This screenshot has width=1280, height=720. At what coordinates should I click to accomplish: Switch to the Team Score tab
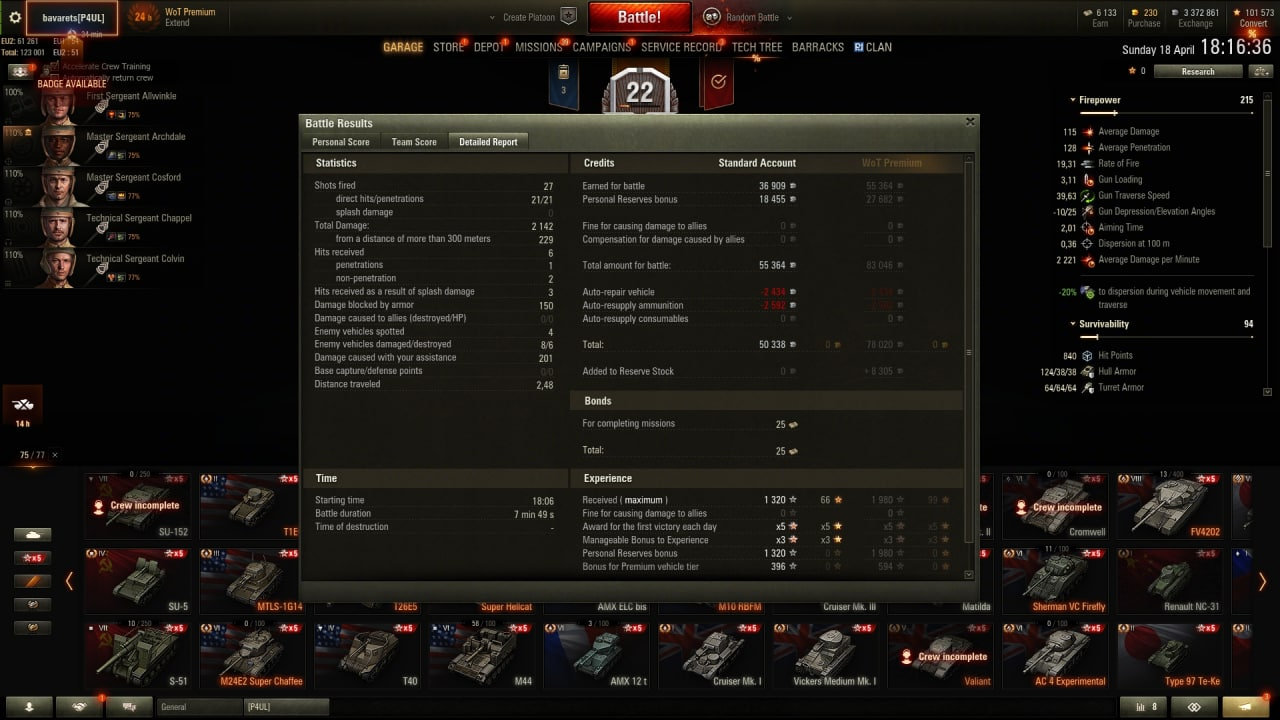click(414, 142)
